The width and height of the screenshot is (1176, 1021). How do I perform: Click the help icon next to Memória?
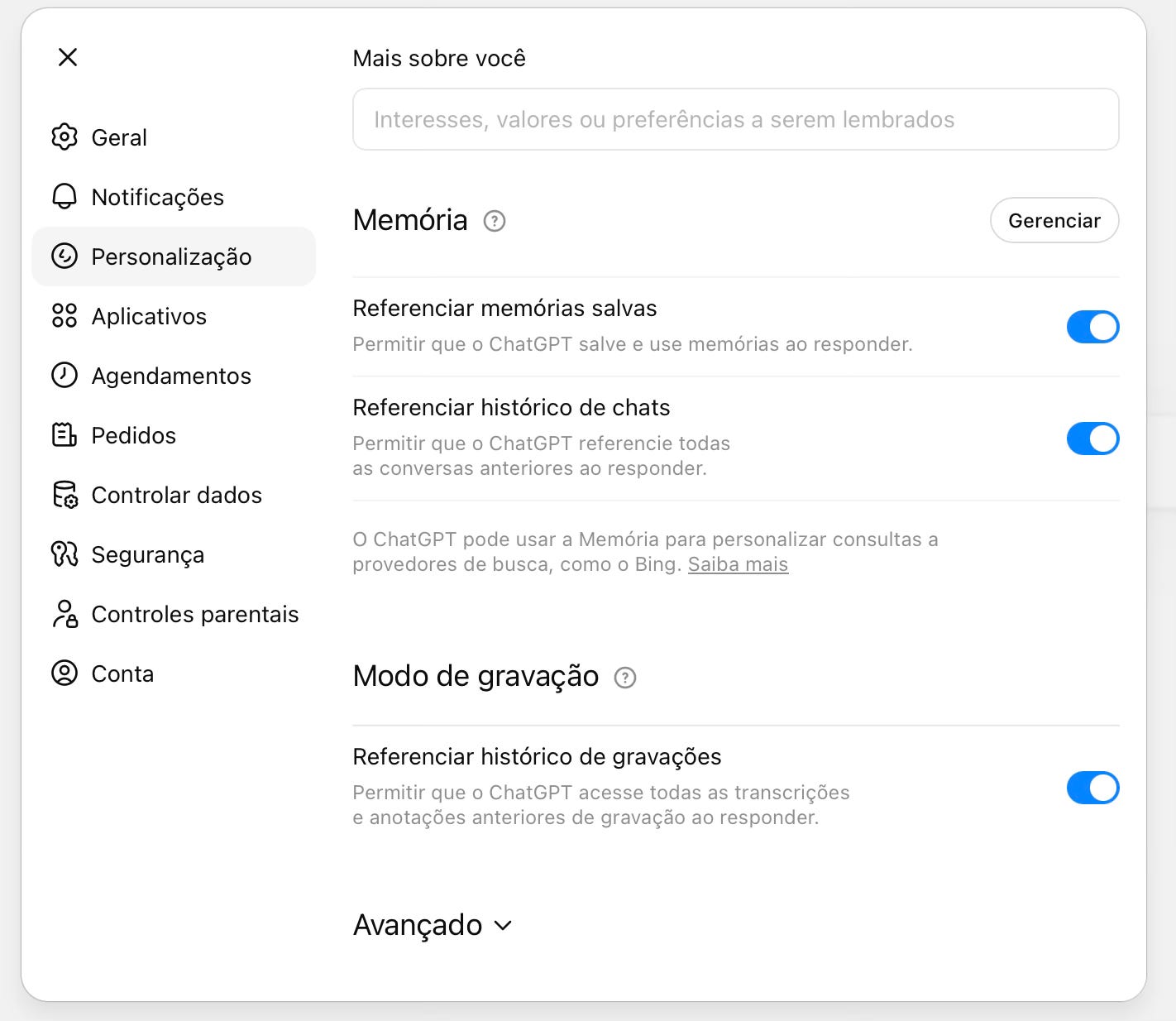click(x=495, y=221)
